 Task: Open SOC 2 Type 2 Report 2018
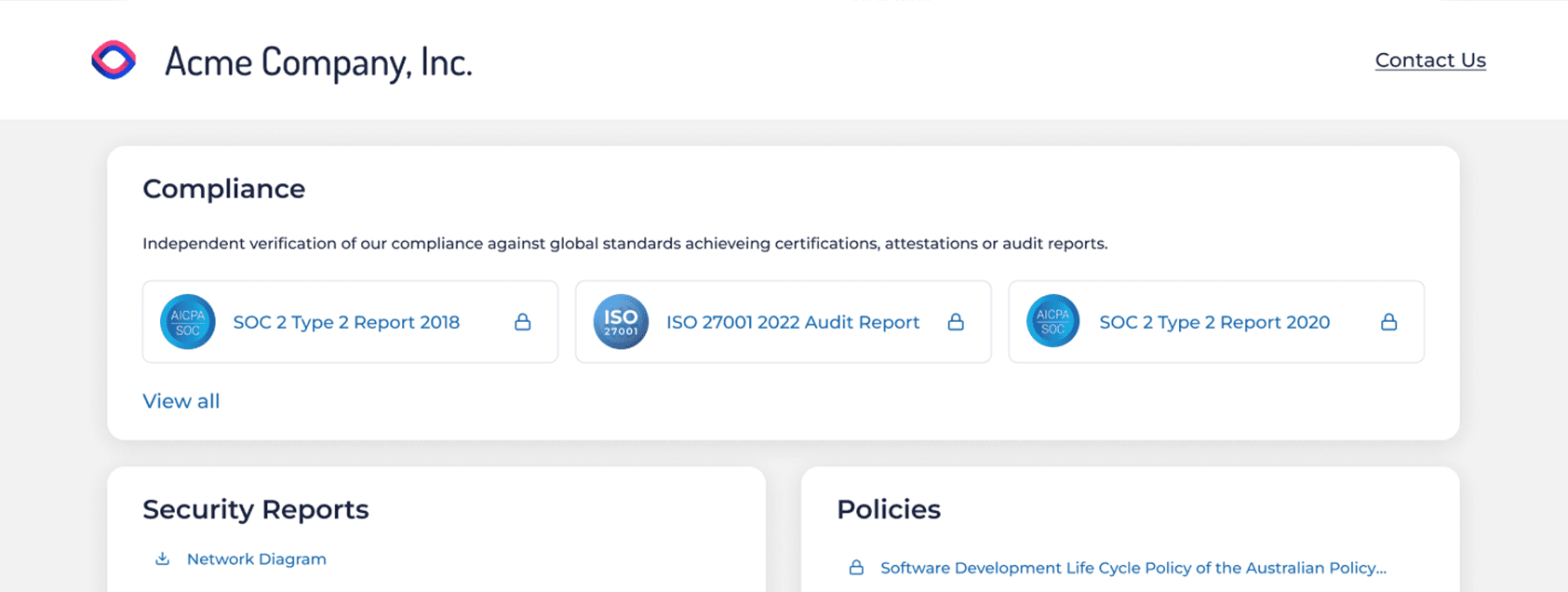point(346,322)
